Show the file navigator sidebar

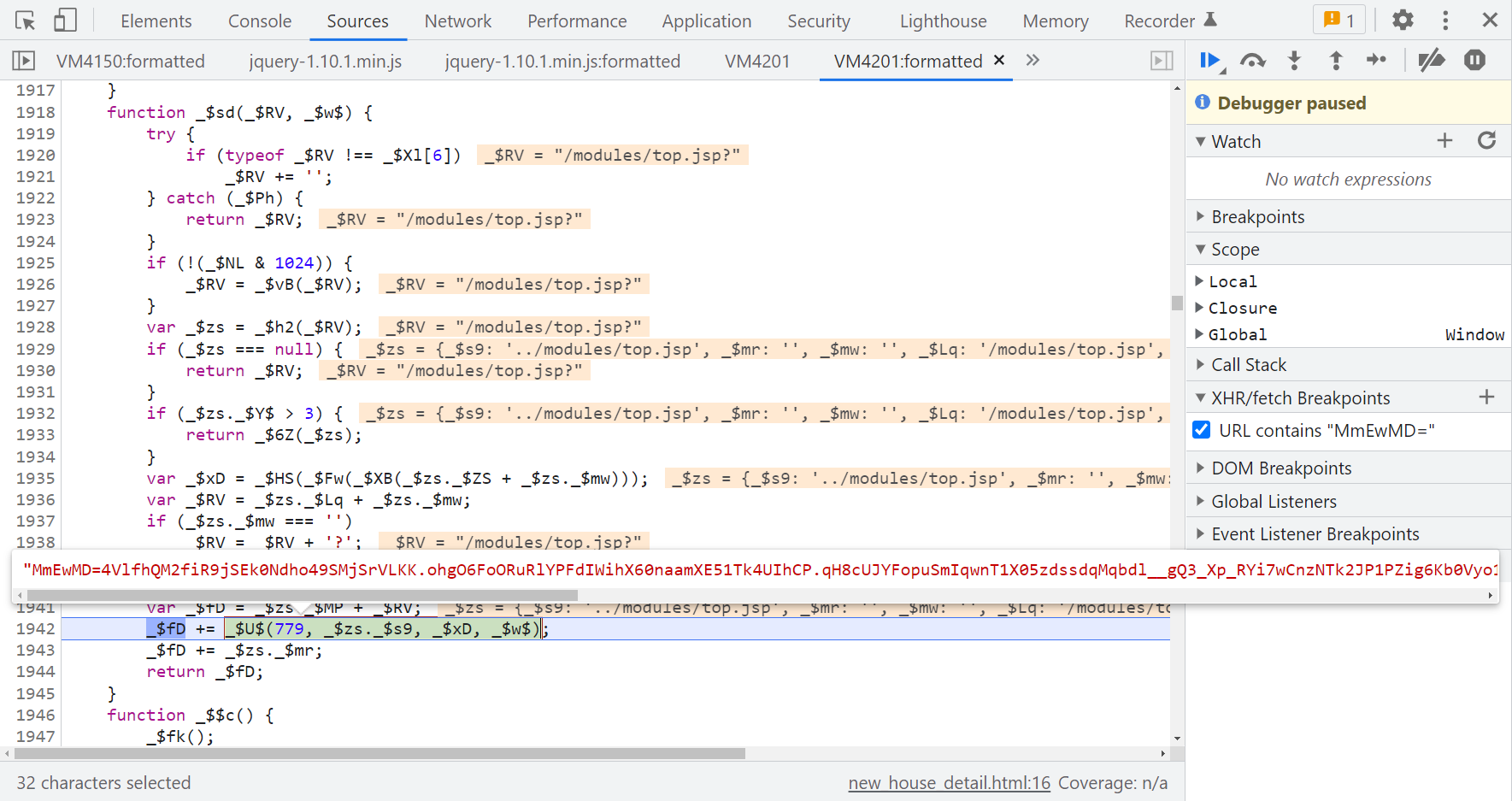tap(24, 61)
